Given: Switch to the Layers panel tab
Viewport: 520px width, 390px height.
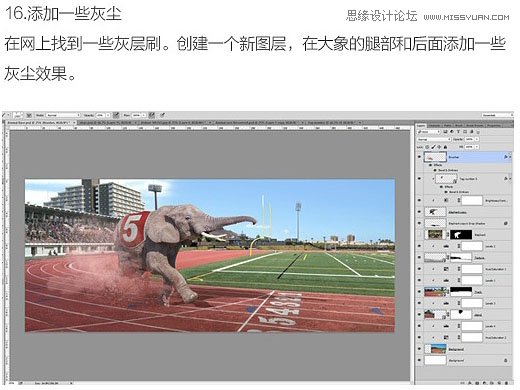Looking at the screenshot, I should [421, 126].
